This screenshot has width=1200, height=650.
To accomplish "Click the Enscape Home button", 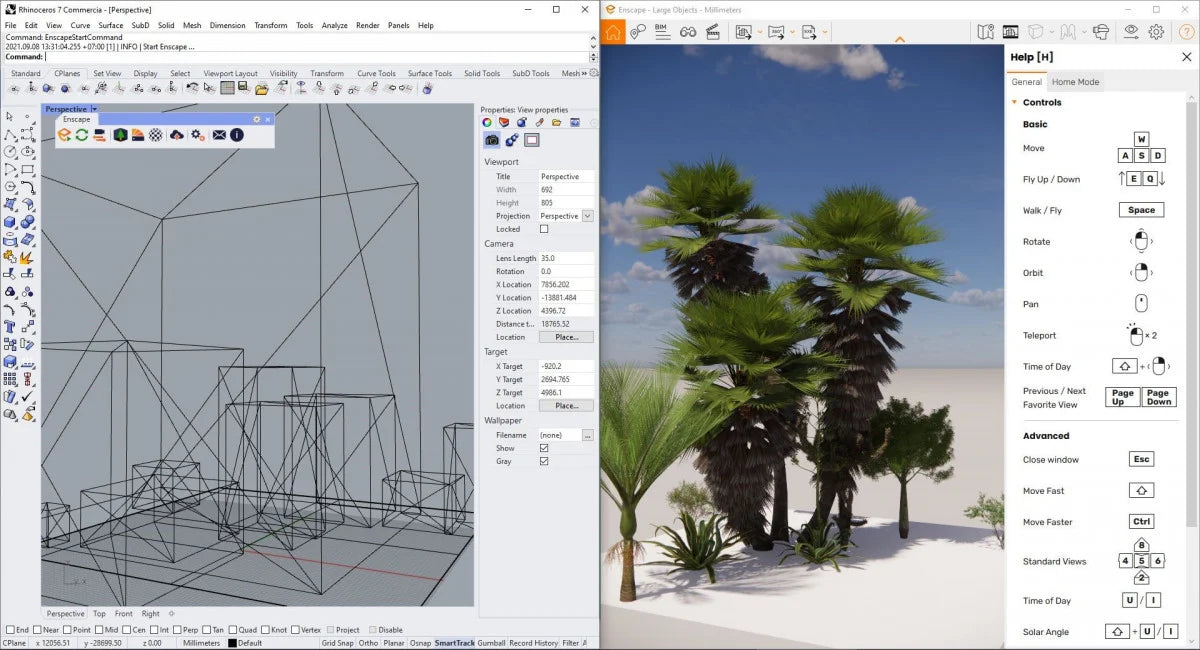I will (613, 32).
